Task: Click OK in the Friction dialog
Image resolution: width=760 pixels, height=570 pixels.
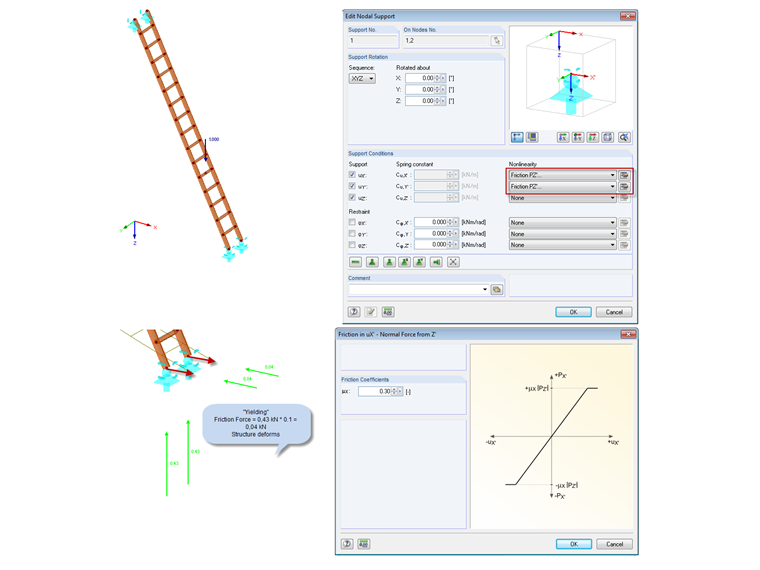Action: (x=574, y=544)
